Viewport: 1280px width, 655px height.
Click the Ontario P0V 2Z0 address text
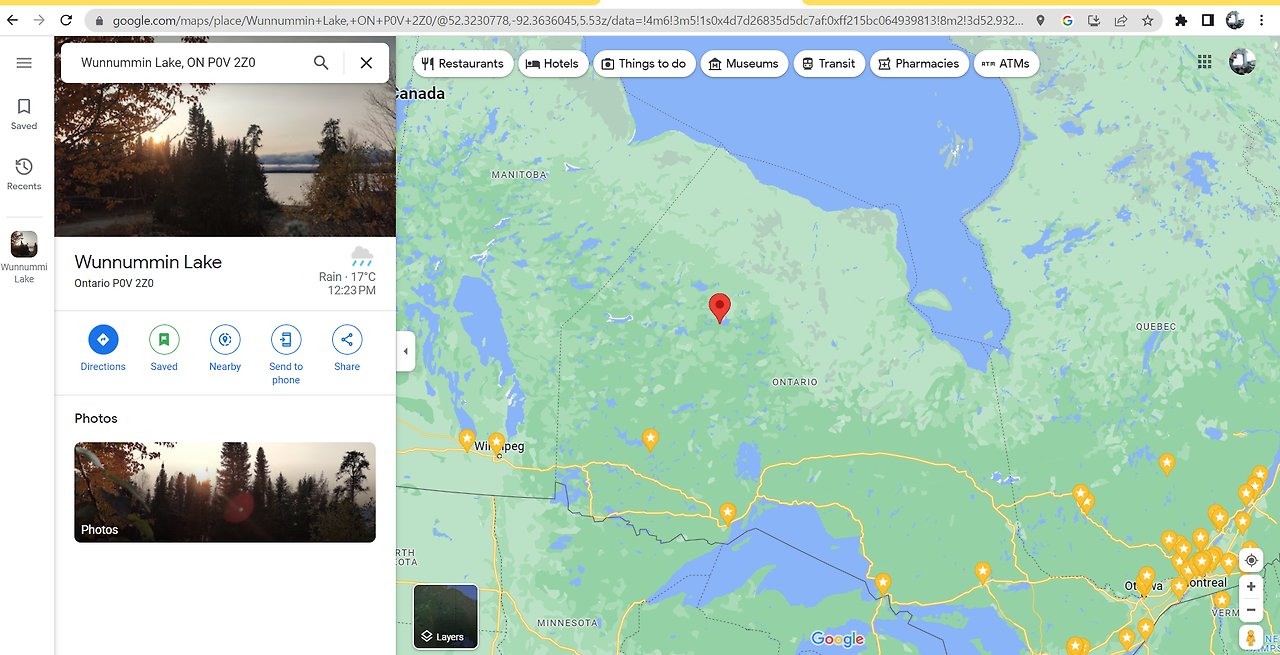[114, 283]
